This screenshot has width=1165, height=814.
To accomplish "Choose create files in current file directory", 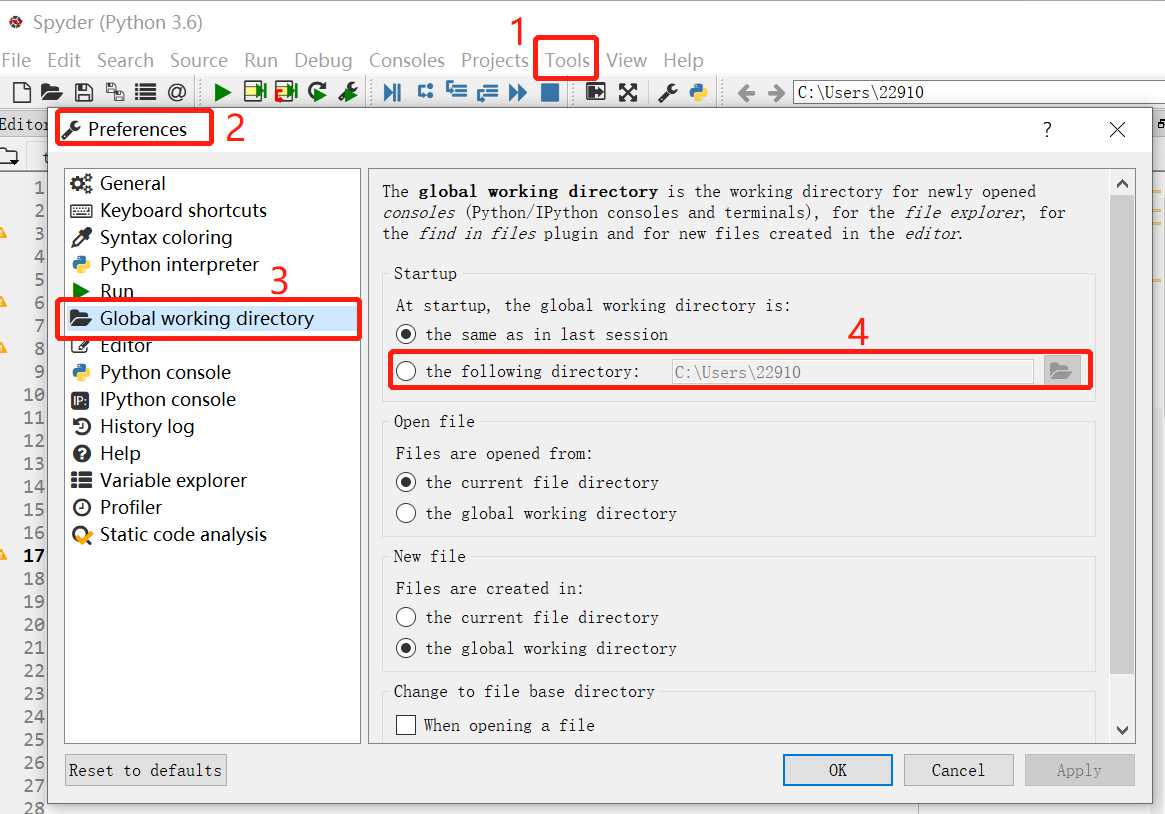I will pos(406,617).
